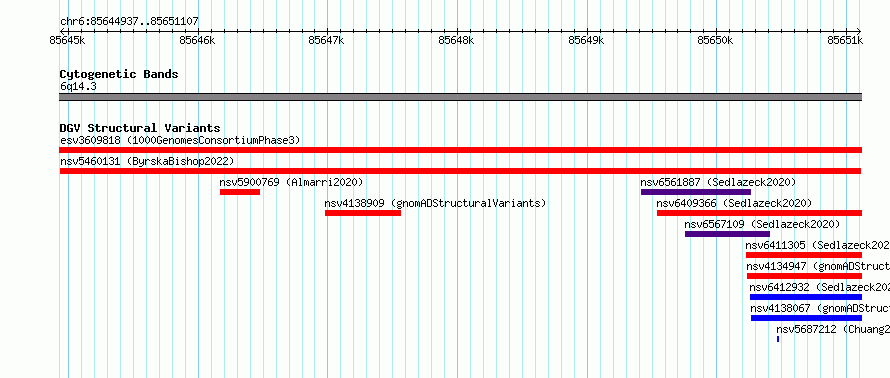Click the 85650k ruler tick label
This screenshot has height=378, width=890.
pos(716,40)
